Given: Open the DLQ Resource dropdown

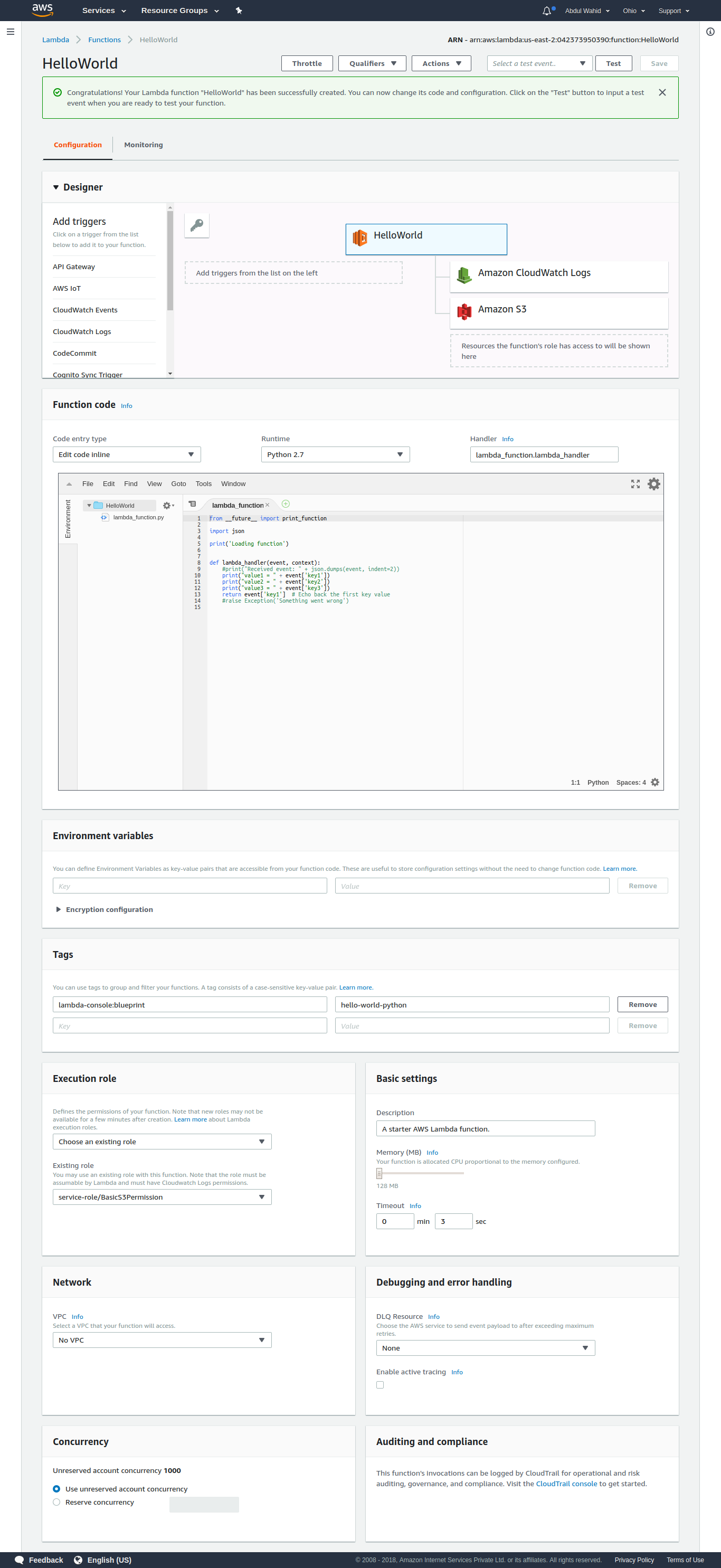Looking at the screenshot, I should [x=486, y=1348].
